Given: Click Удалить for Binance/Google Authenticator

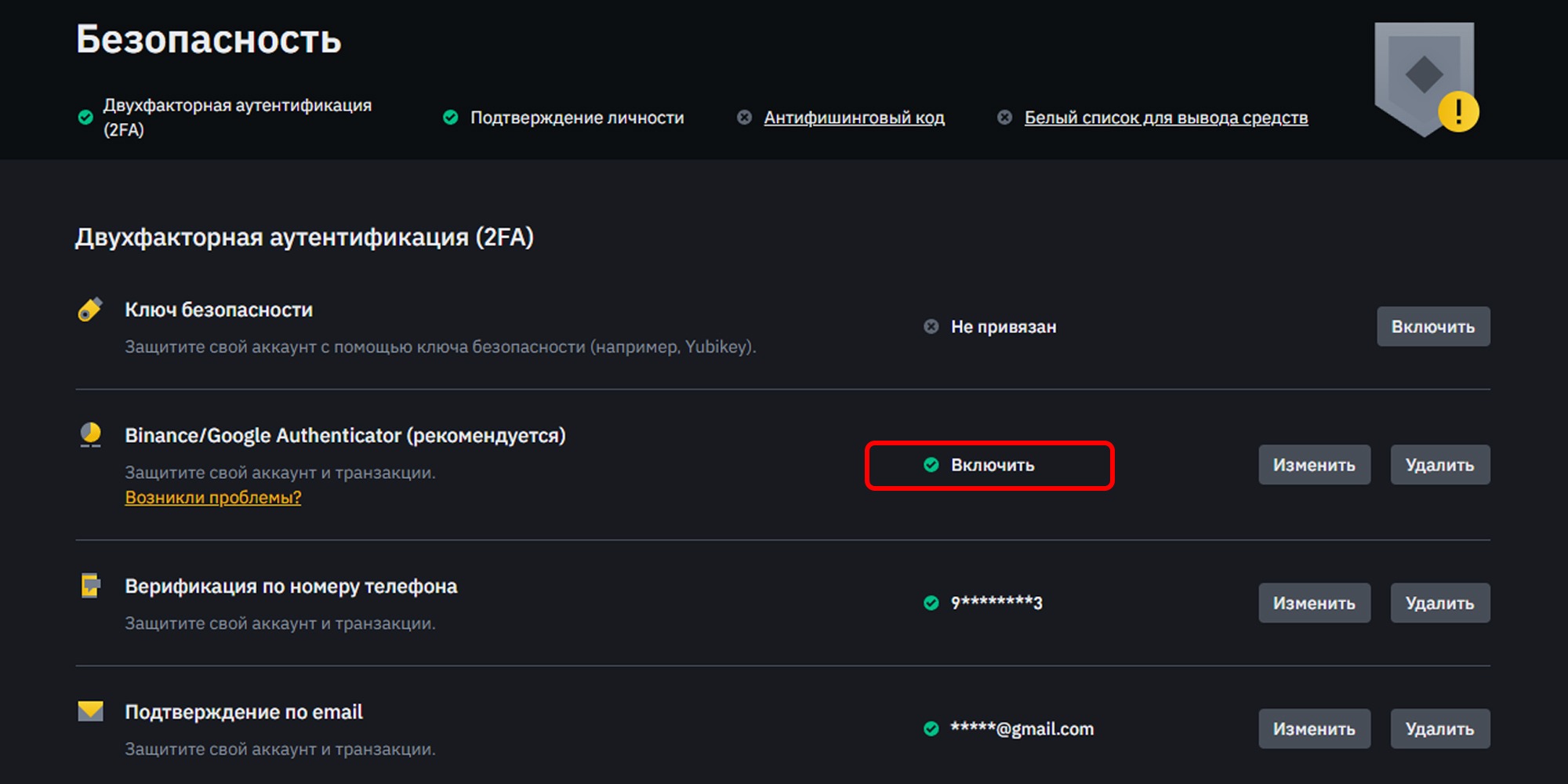Looking at the screenshot, I should (x=1439, y=465).
